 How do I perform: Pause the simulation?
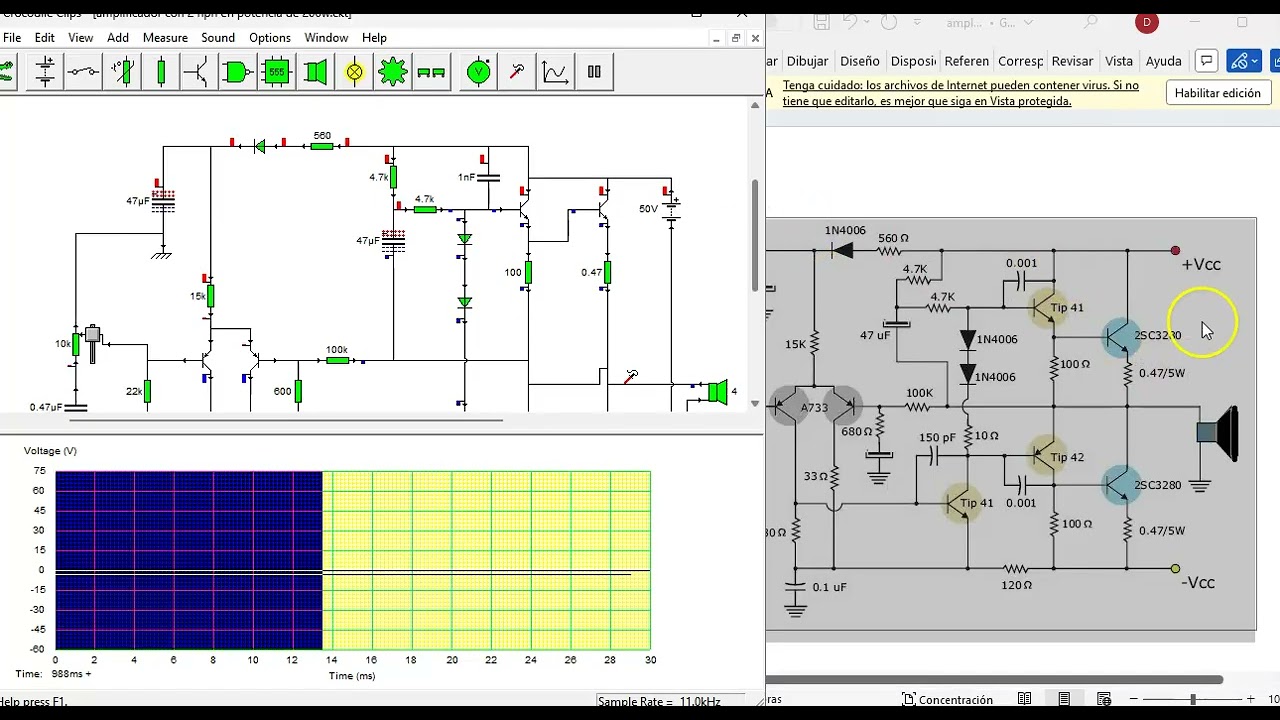594,72
